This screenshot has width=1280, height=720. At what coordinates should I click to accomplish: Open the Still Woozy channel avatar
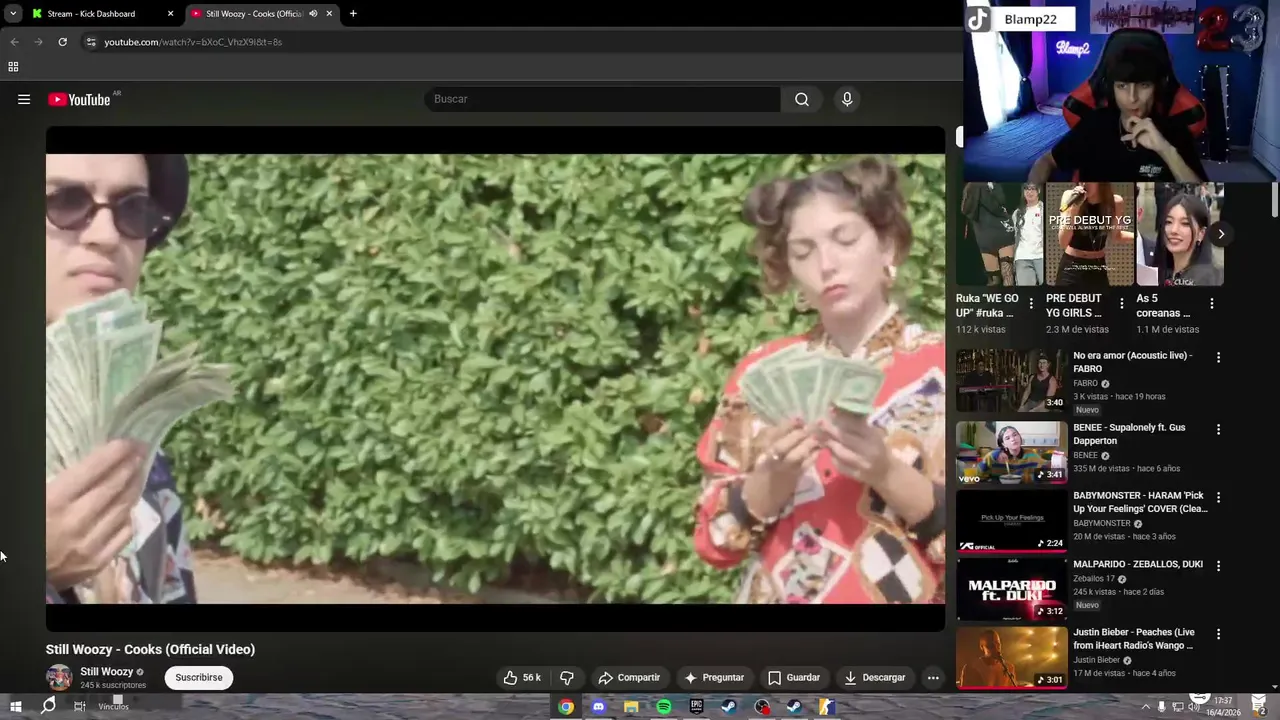point(59,677)
